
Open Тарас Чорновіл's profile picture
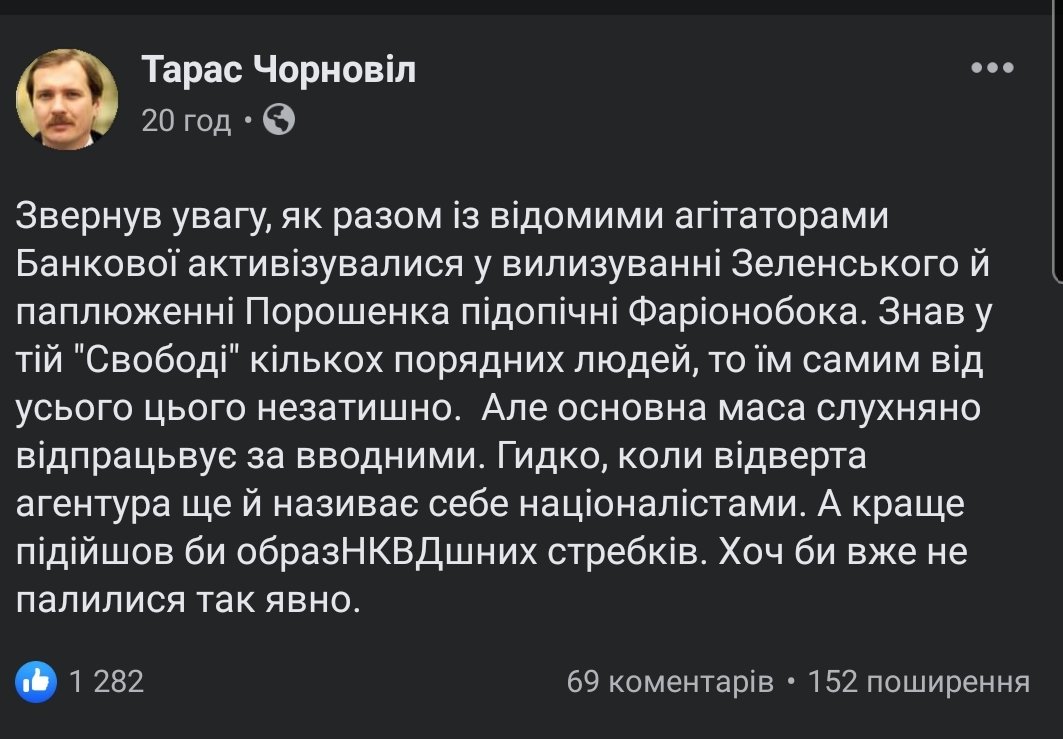67,98
